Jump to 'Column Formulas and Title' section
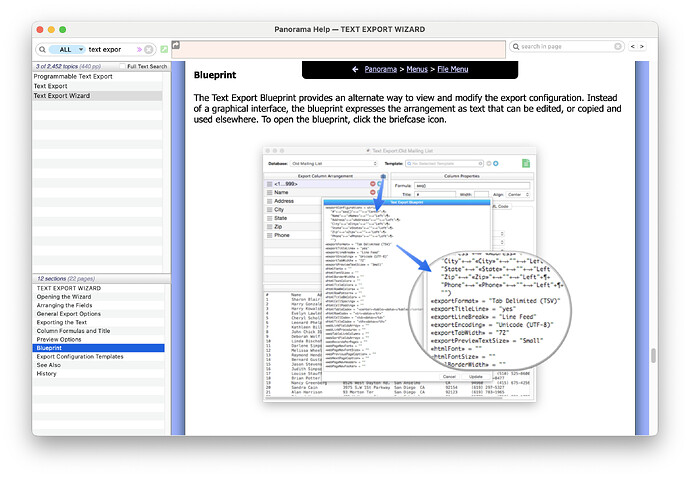This screenshot has height=478, width=689. click(98, 331)
